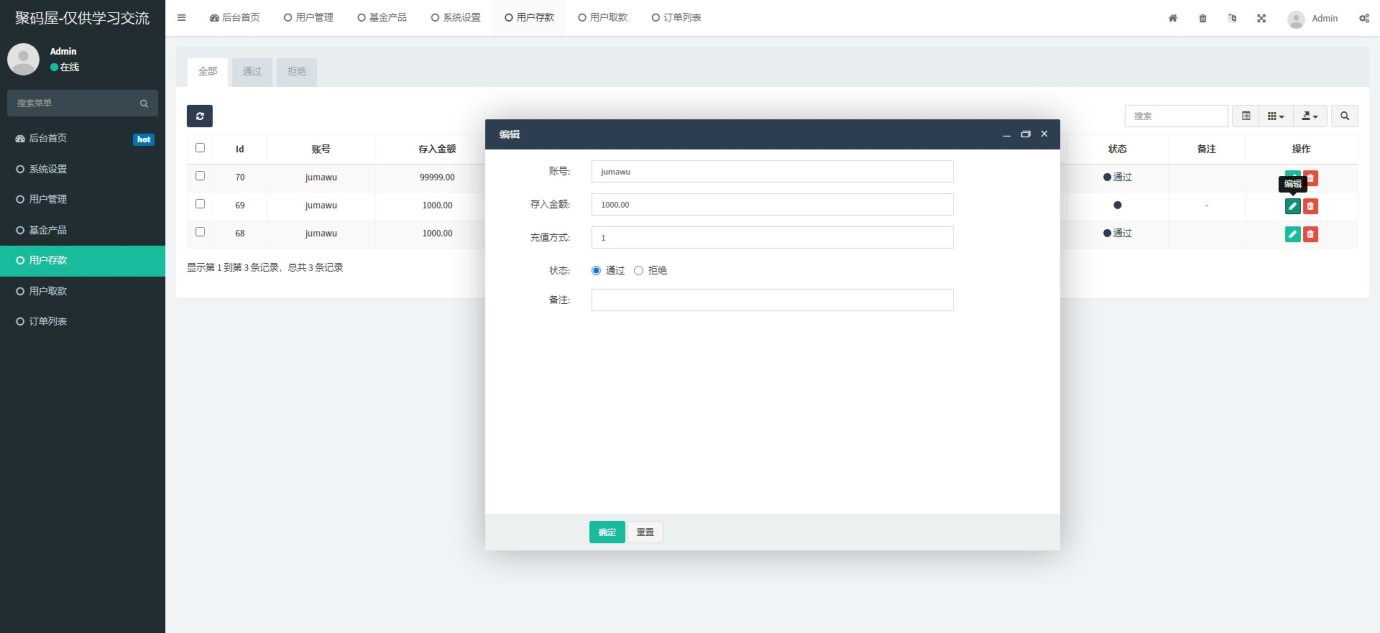
Task: Open 基金产品 in the left sidebar
Action: click(x=48, y=230)
